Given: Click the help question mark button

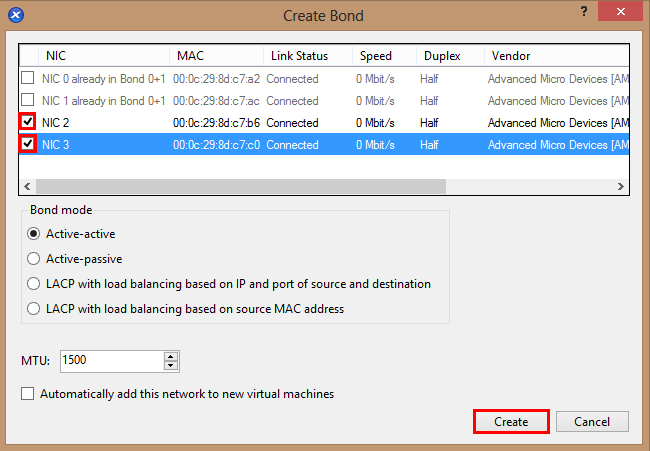Looking at the screenshot, I should [583, 10].
